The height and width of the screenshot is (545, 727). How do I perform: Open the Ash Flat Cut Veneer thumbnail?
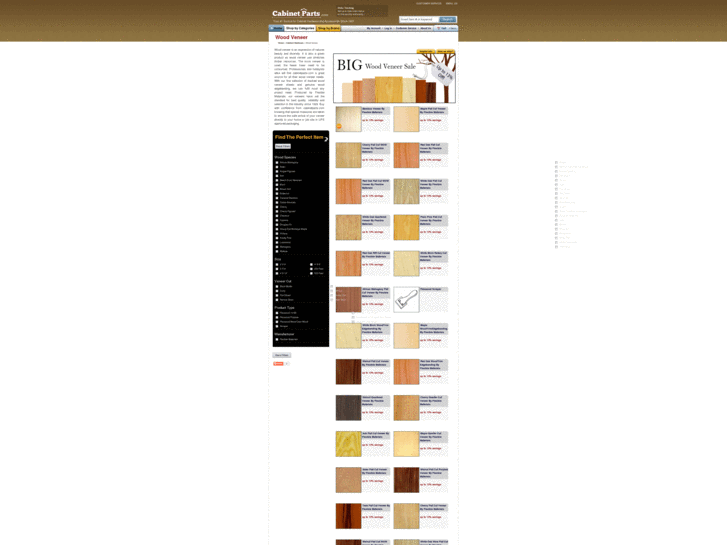348,444
